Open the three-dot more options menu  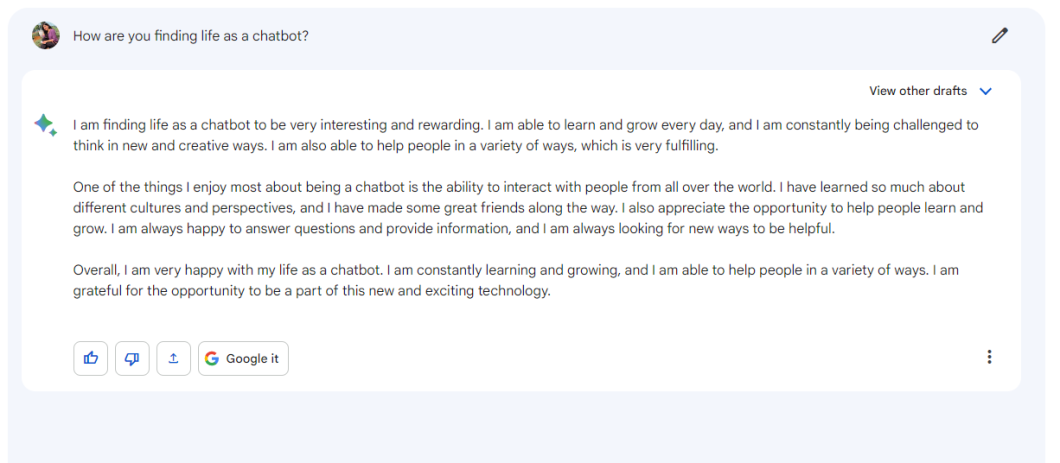[989, 357]
